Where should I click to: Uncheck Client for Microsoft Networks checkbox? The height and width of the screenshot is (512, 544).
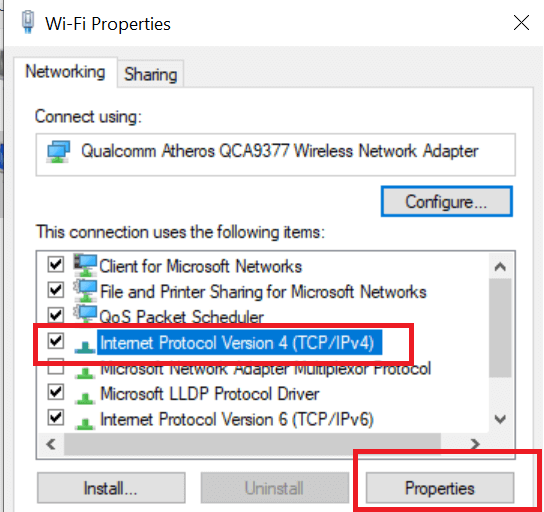56,265
